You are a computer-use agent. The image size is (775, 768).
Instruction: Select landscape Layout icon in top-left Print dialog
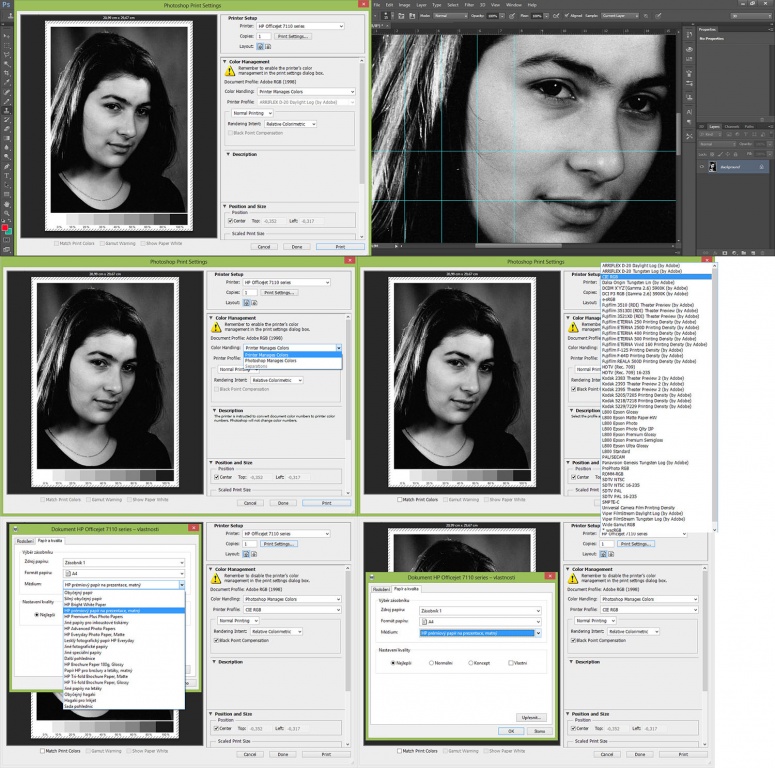pyautogui.click(x=267, y=46)
